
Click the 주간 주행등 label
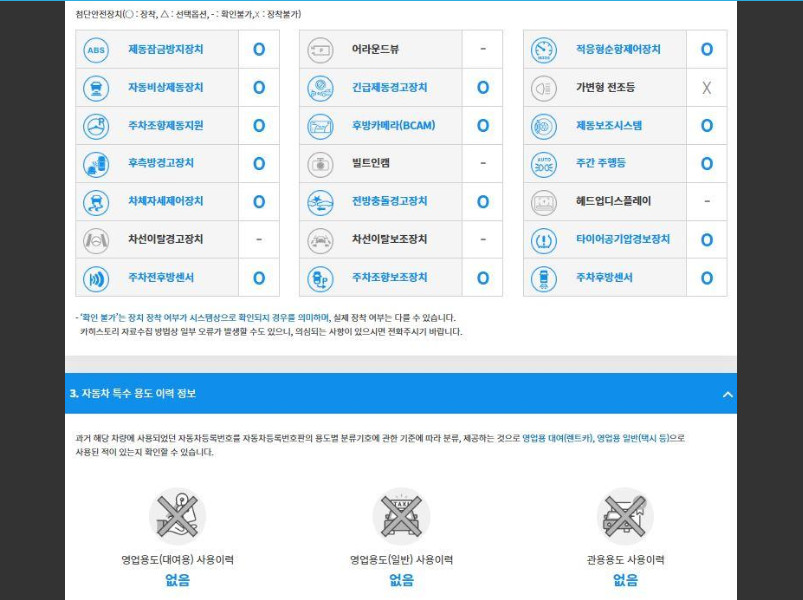click(601, 163)
